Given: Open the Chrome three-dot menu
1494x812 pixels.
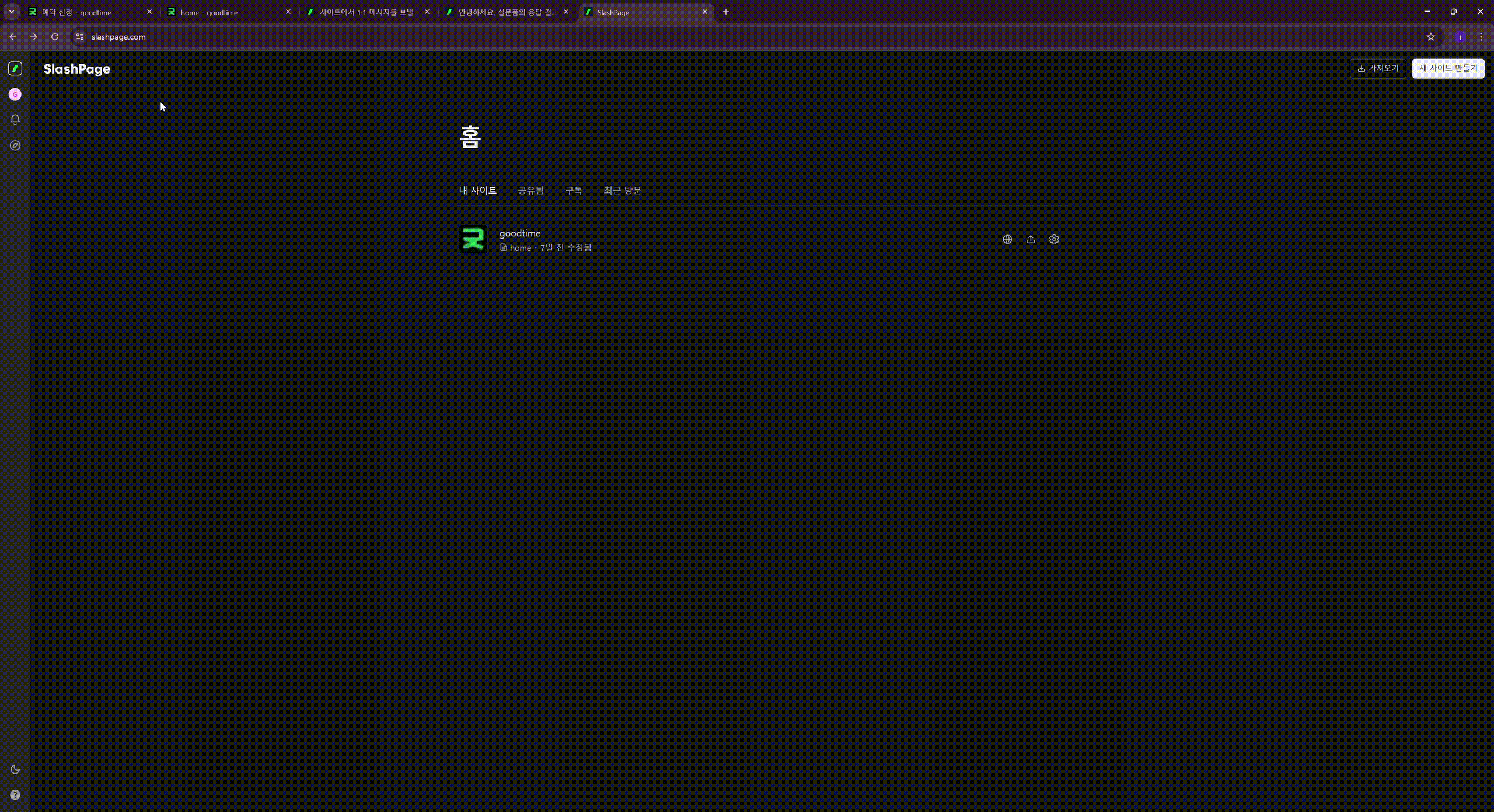Looking at the screenshot, I should pos(1481,37).
